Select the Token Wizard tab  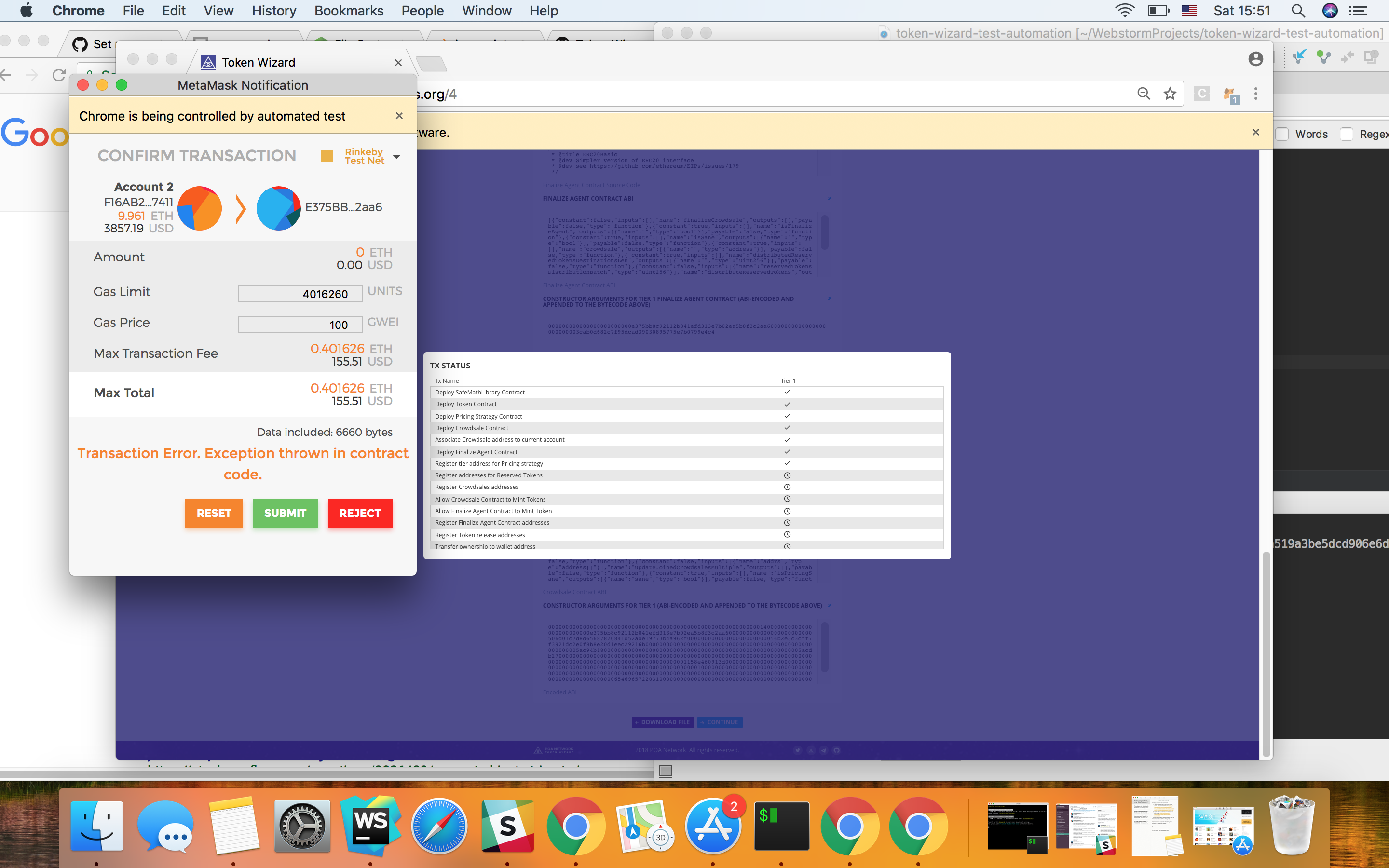(259, 62)
